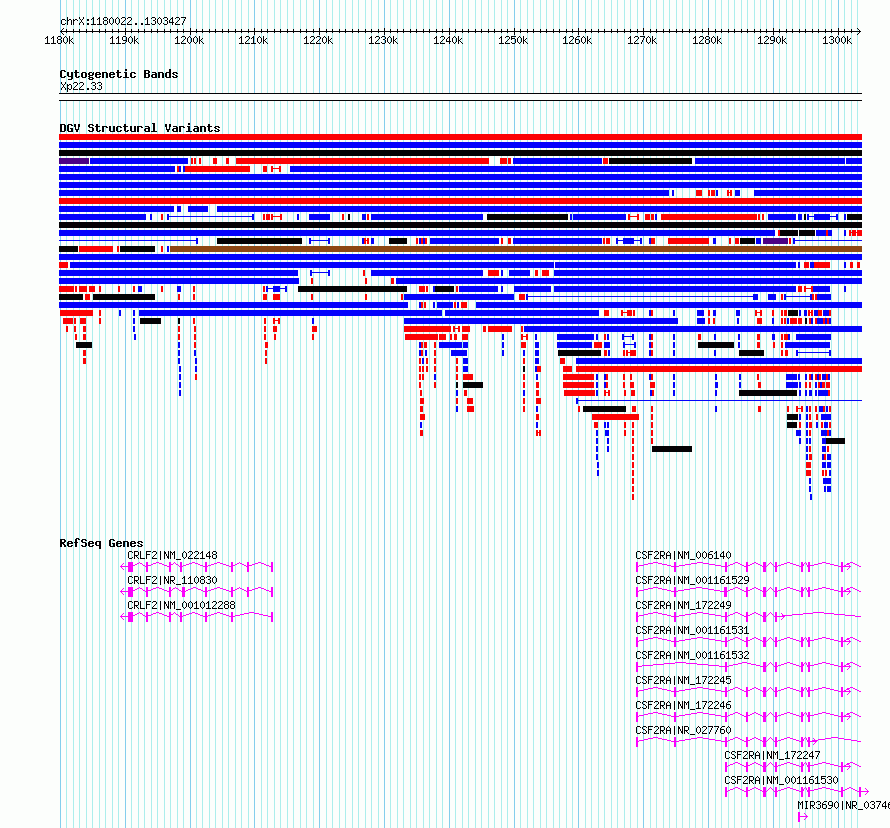The width and height of the screenshot is (890, 828).
Task: Click the 1270k ruler label
Action: pyautogui.click(x=642, y=40)
